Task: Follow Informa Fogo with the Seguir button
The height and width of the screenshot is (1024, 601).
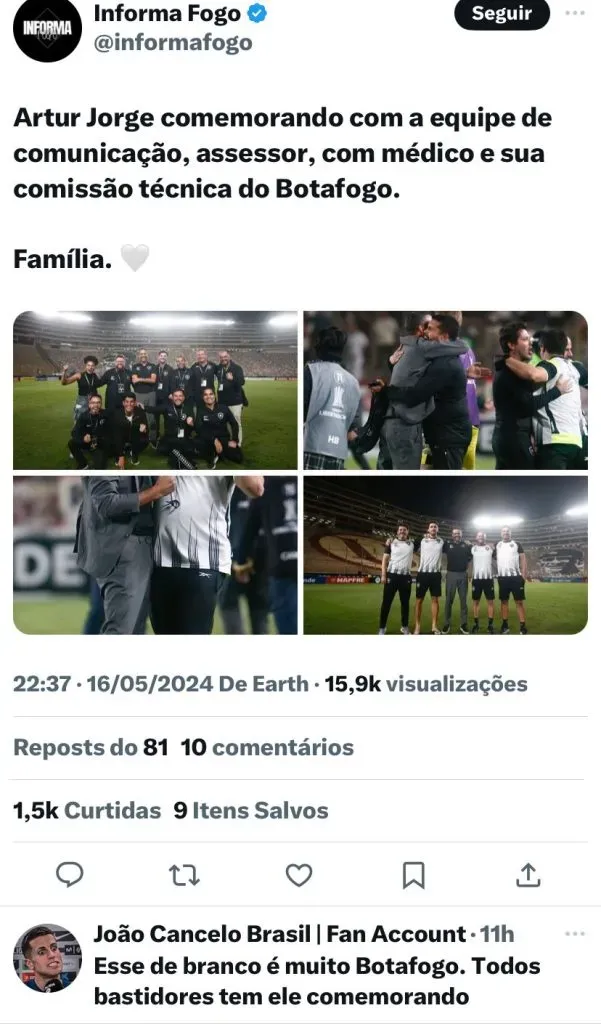Action: click(x=502, y=14)
